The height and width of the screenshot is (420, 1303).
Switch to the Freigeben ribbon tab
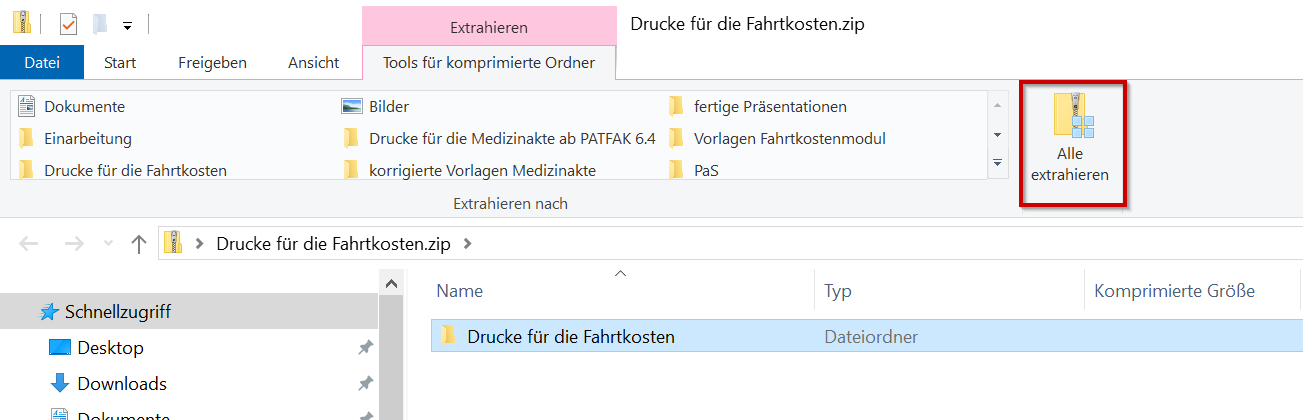point(212,63)
